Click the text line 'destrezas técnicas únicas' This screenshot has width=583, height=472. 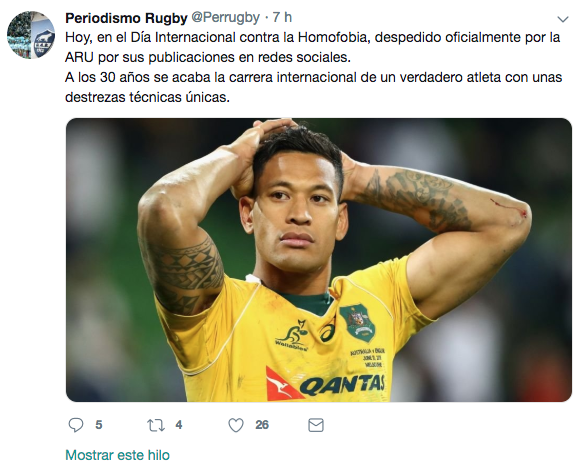pyautogui.click(x=147, y=97)
